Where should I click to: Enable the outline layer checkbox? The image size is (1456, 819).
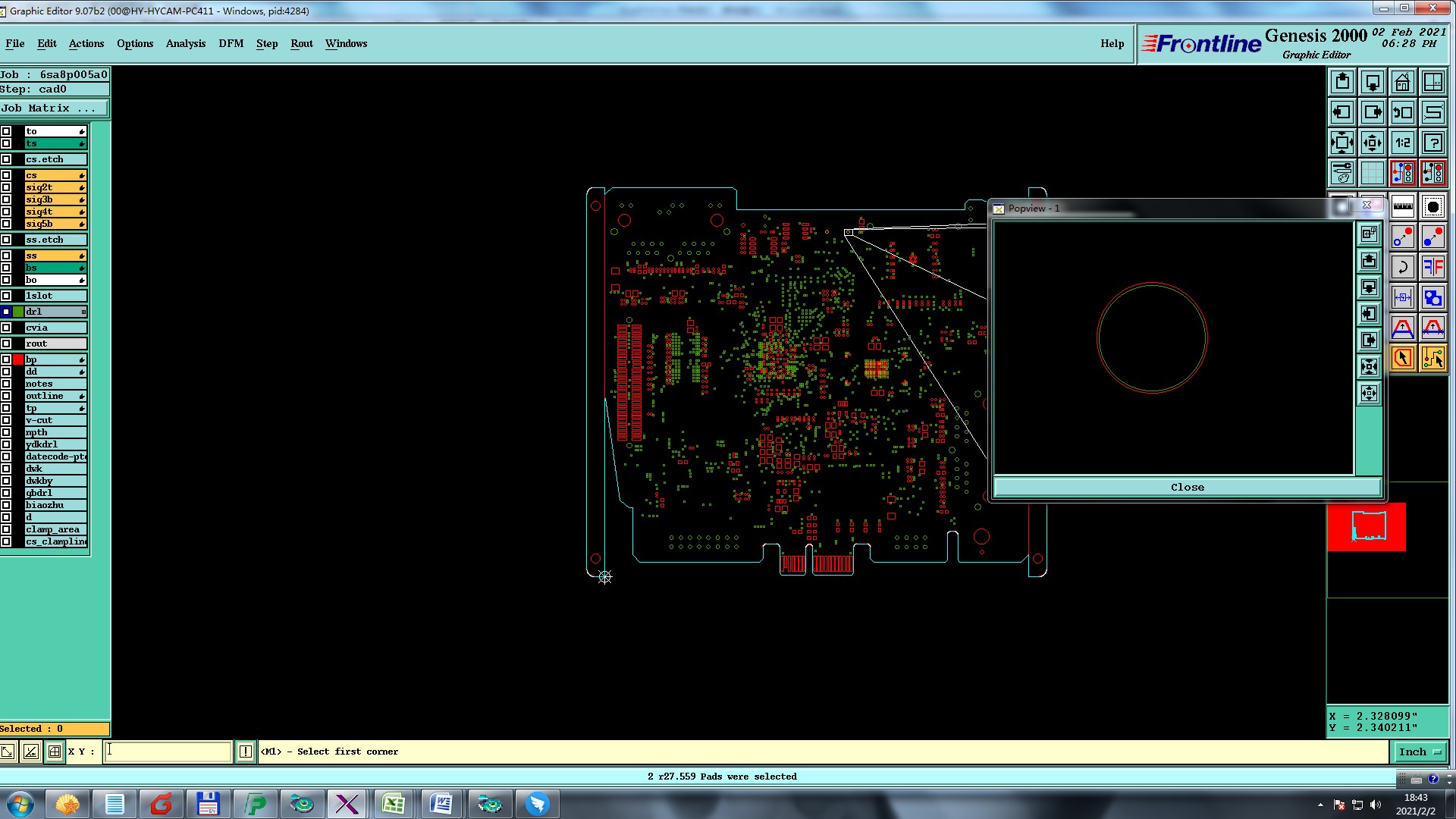(x=6, y=396)
